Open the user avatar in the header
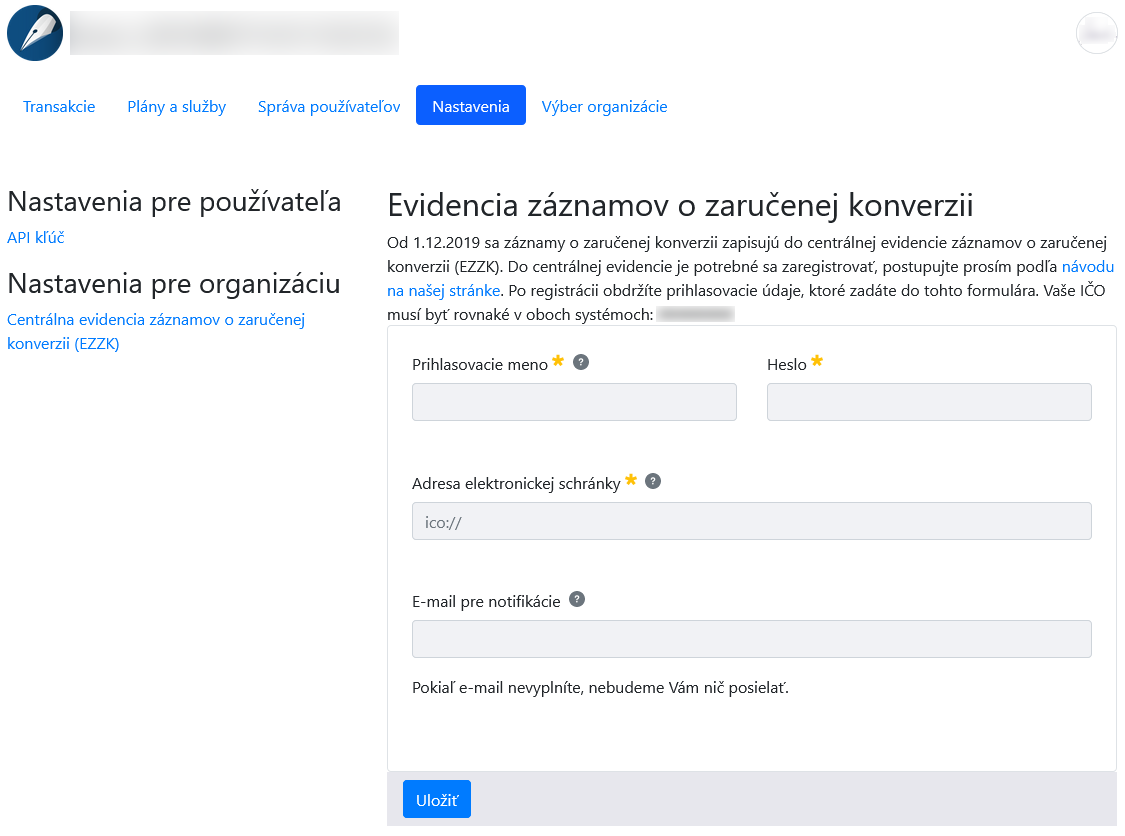 (x=1096, y=33)
